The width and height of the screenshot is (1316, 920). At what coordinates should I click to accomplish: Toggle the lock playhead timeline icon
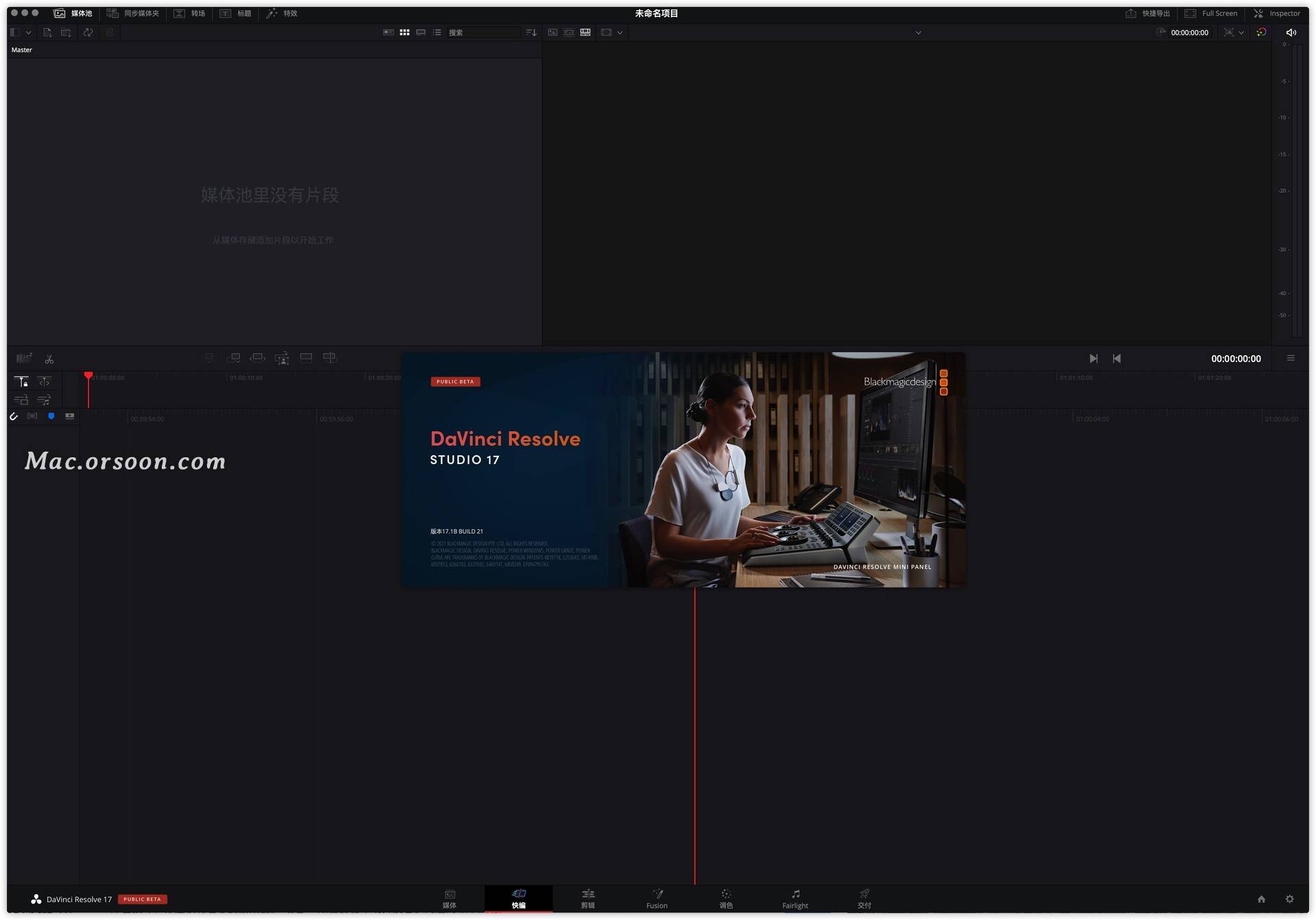click(x=21, y=381)
